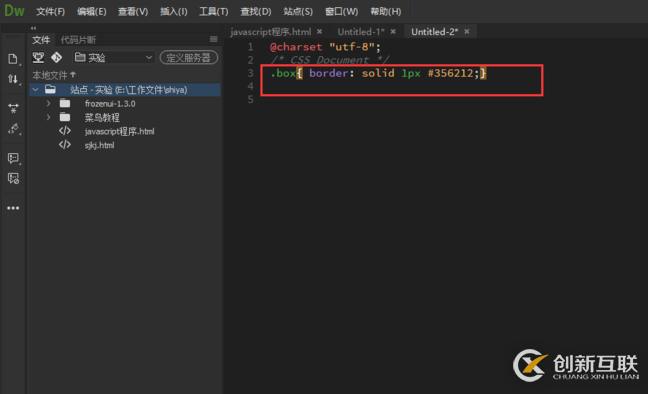Select the frozenui-1.3.0 folder

pyautogui.click(x=110, y=104)
